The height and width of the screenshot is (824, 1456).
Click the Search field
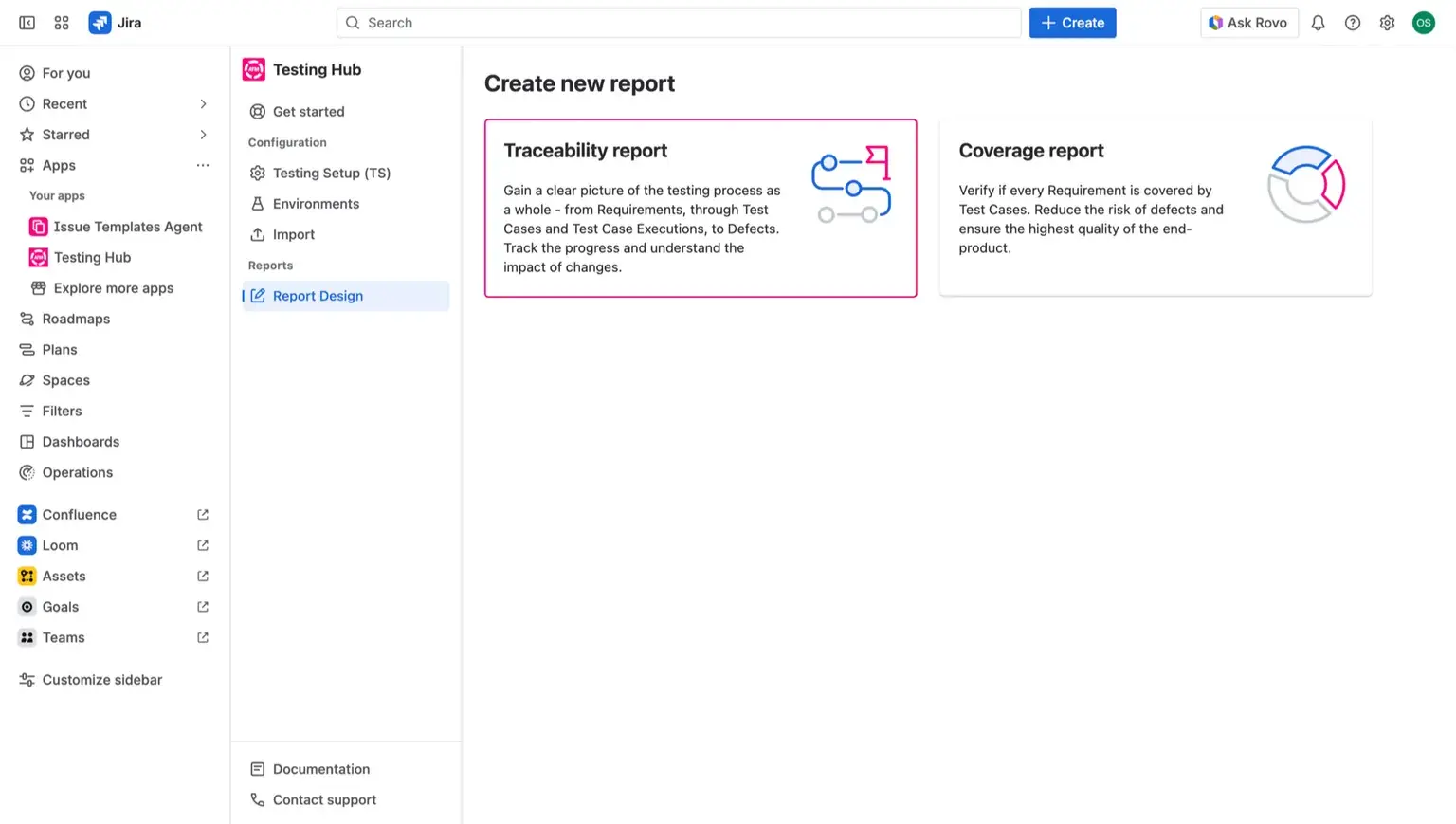point(679,22)
